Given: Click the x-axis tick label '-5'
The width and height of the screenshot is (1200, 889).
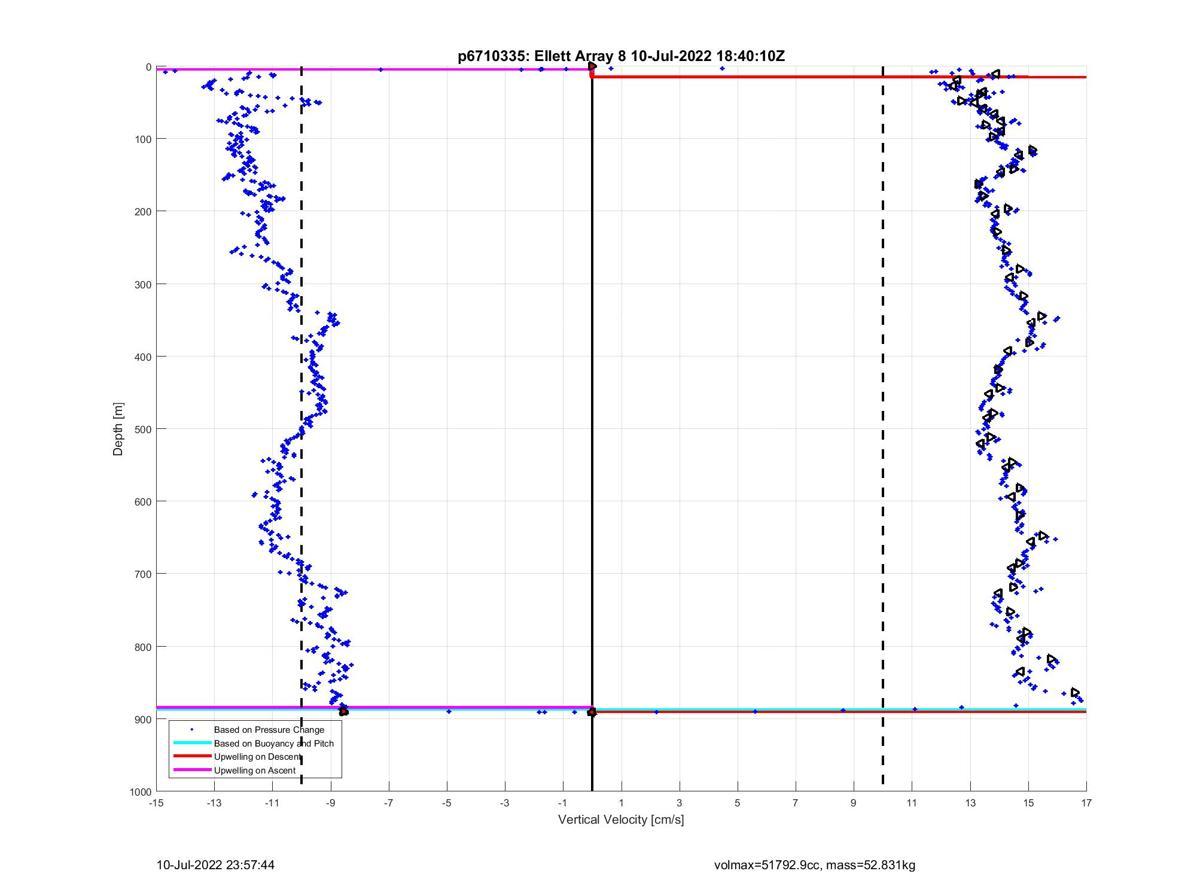Looking at the screenshot, I should tap(447, 802).
